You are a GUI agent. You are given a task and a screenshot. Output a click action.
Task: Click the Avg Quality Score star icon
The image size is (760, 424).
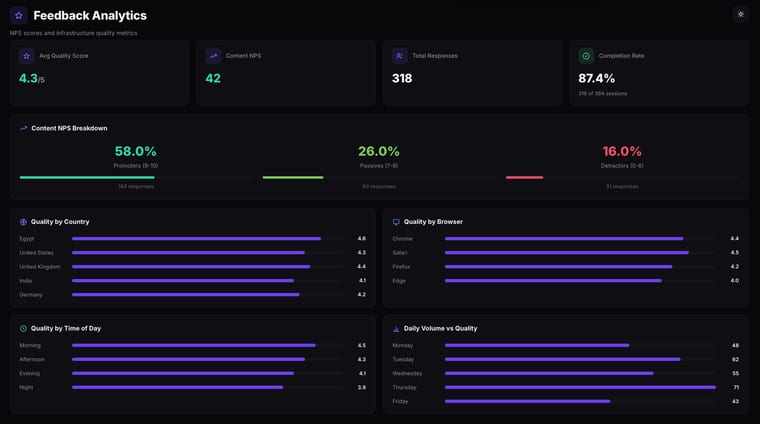click(x=27, y=56)
